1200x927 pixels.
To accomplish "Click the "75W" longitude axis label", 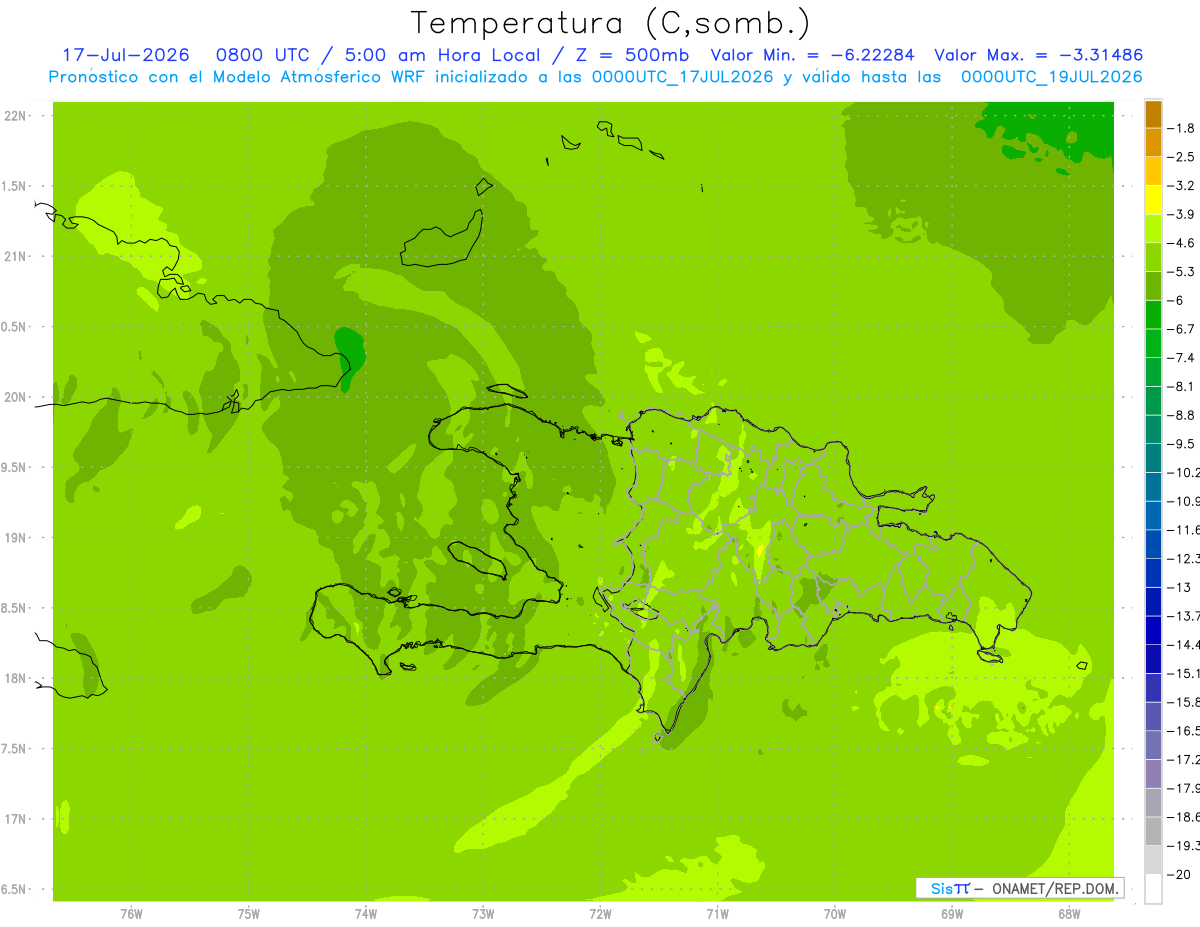I will click(249, 913).
